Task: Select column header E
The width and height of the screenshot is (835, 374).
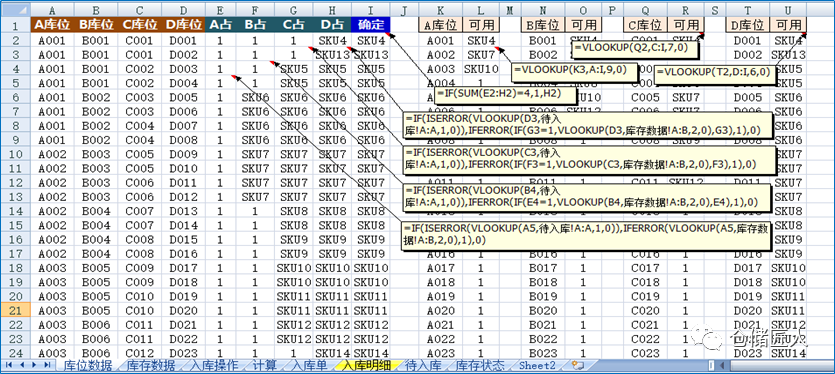Action: click(221, 10)
